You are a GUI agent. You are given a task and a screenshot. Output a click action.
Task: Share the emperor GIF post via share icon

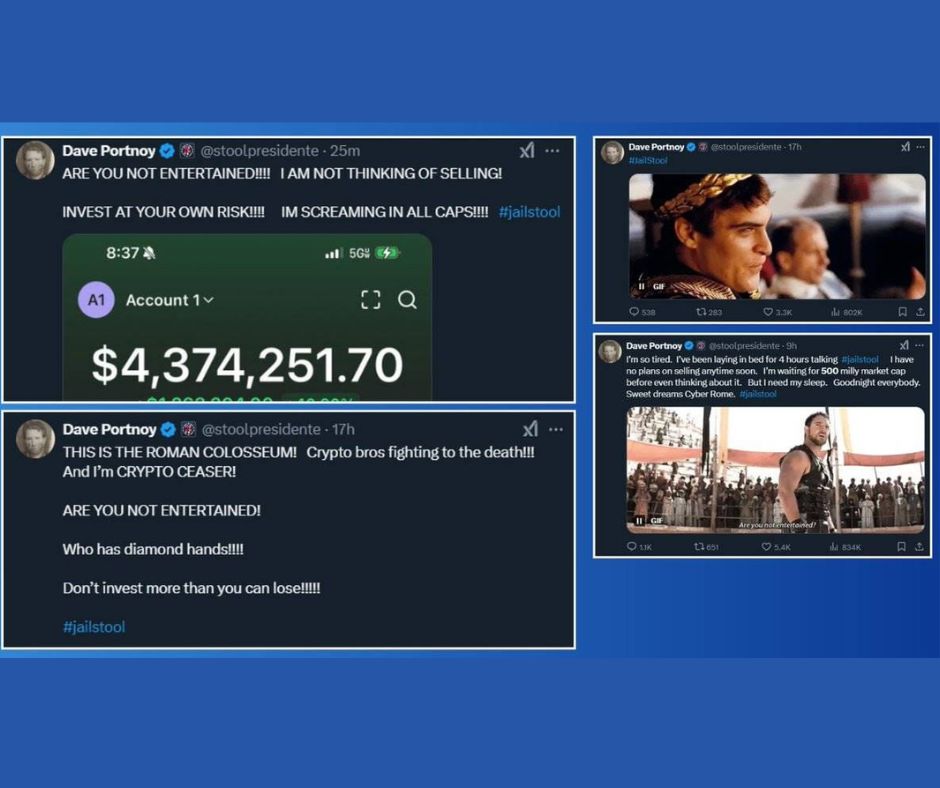coord(919,312)
